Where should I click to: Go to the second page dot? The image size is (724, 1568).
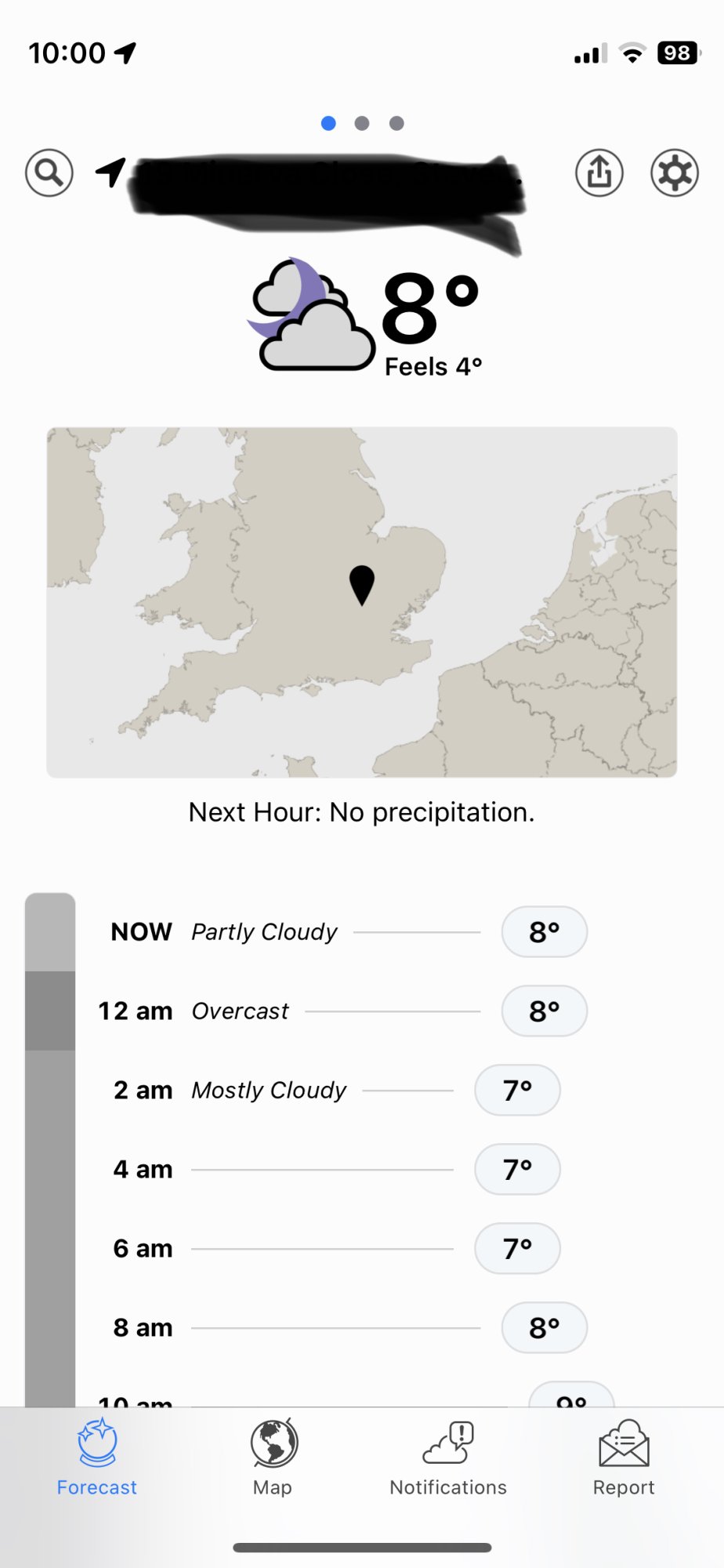[362, 123]
